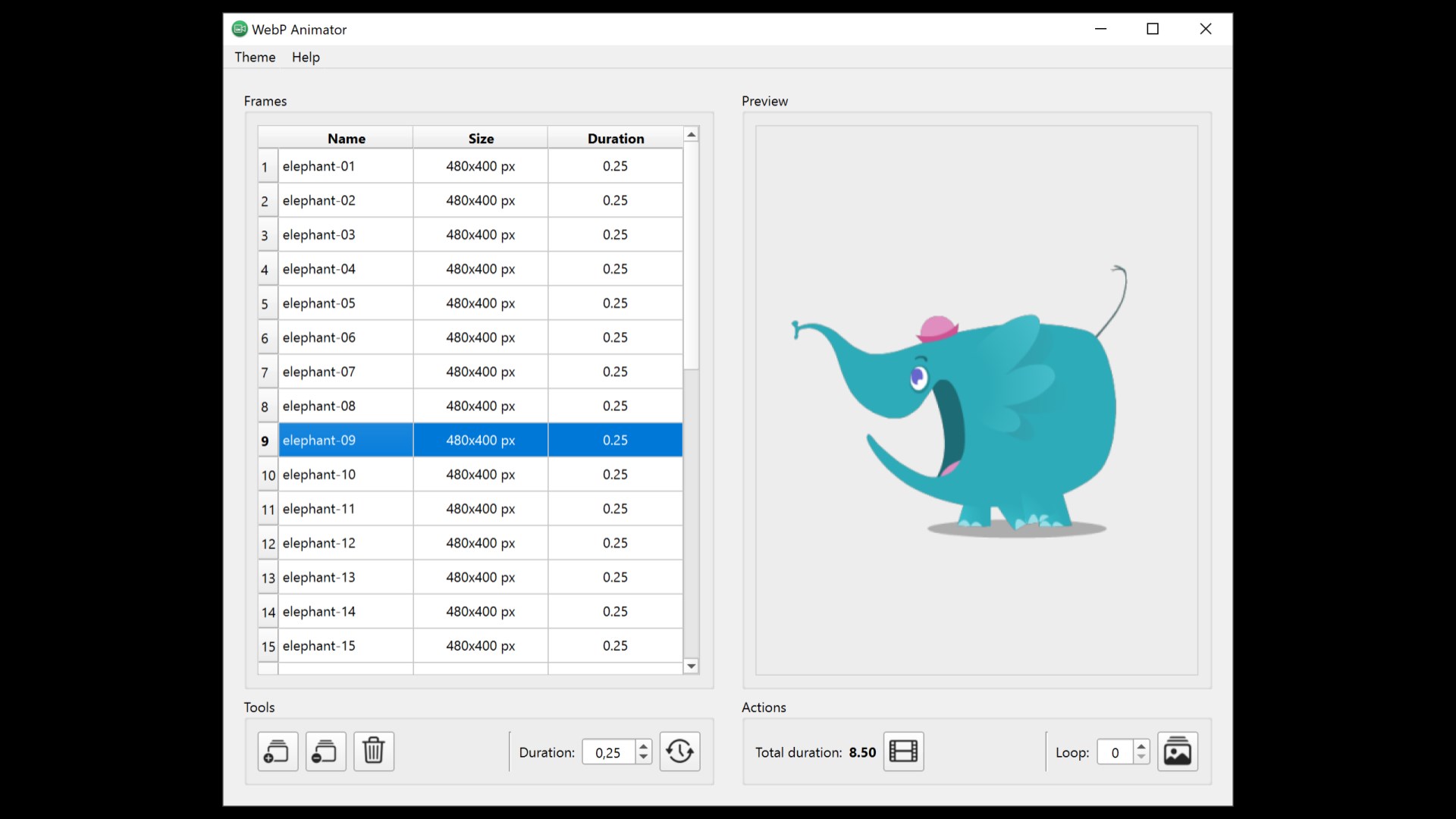Open the Theme menu
The width and height of the screenshot is (1456, 819).
[255, 57]
